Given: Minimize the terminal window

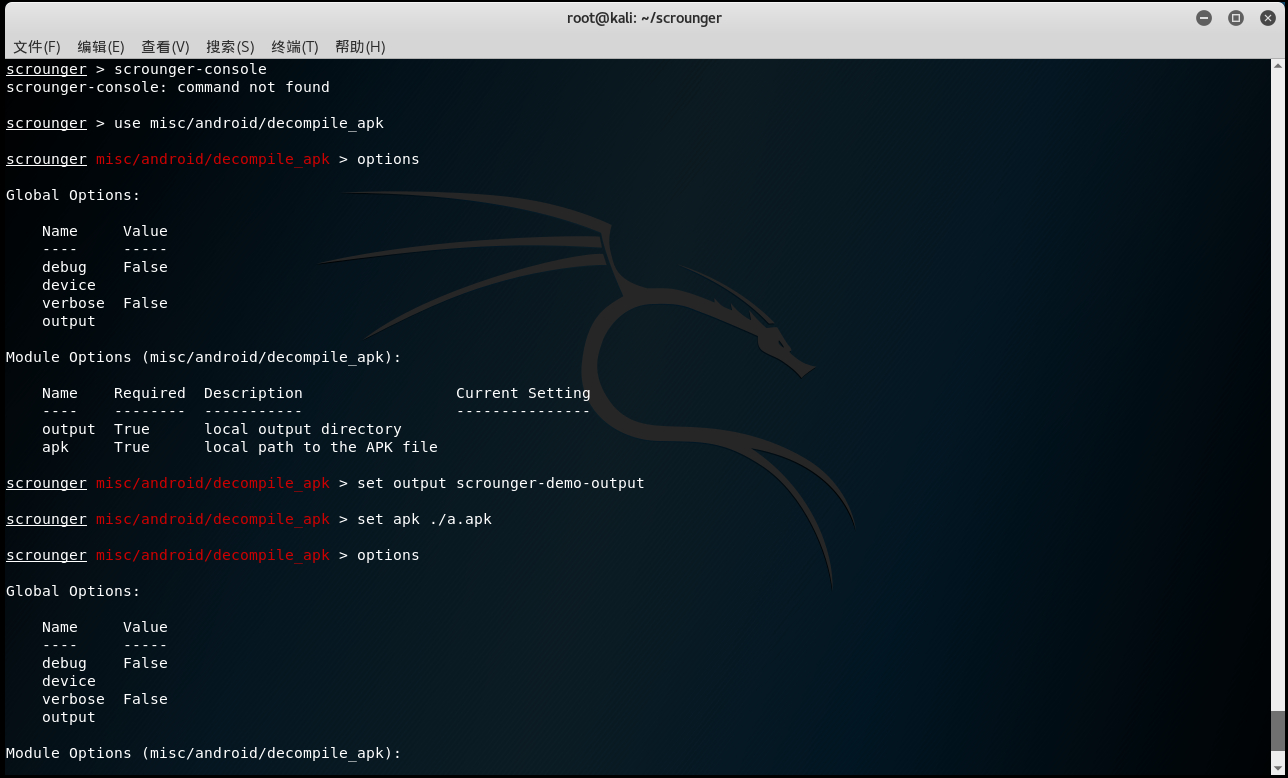Looking at the screenshot, I should coord(1204,18).
